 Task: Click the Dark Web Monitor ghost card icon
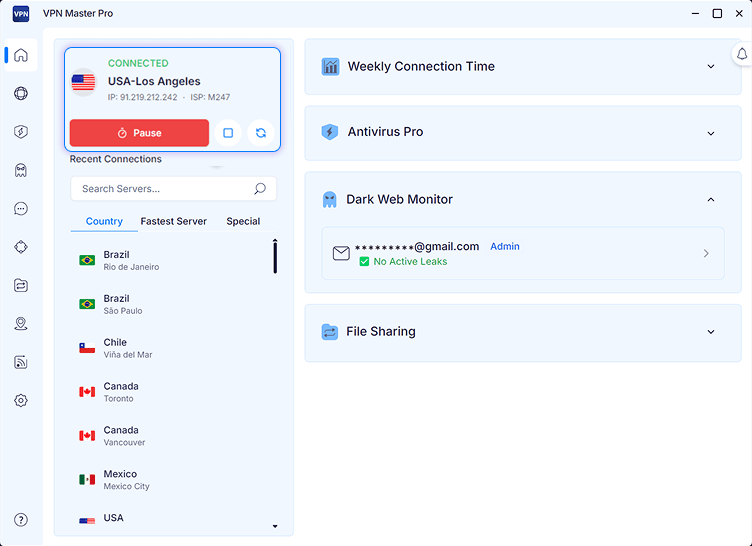[x=329, y=200]
